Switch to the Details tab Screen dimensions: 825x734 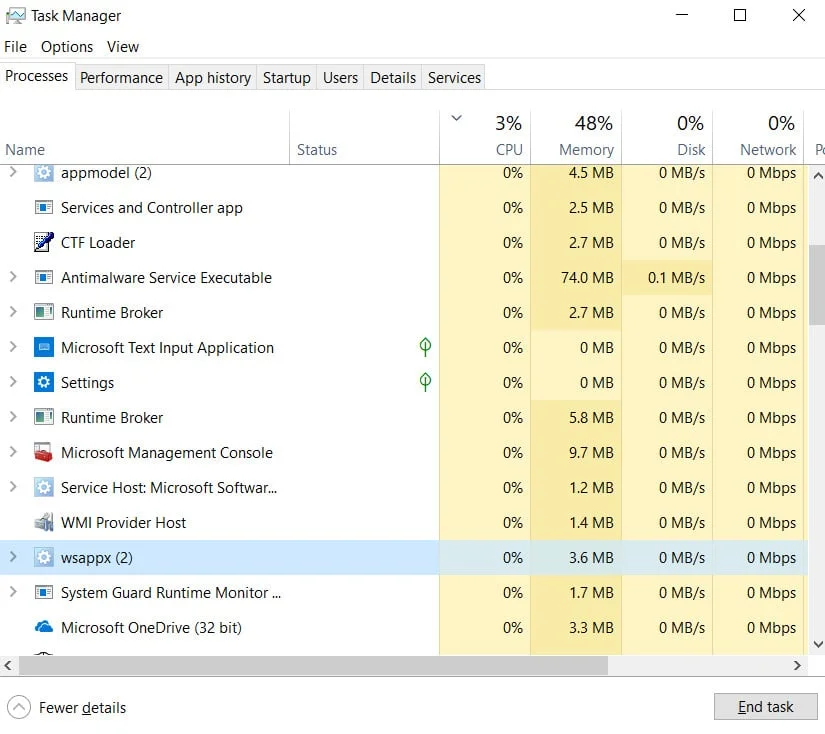(393, 78)
